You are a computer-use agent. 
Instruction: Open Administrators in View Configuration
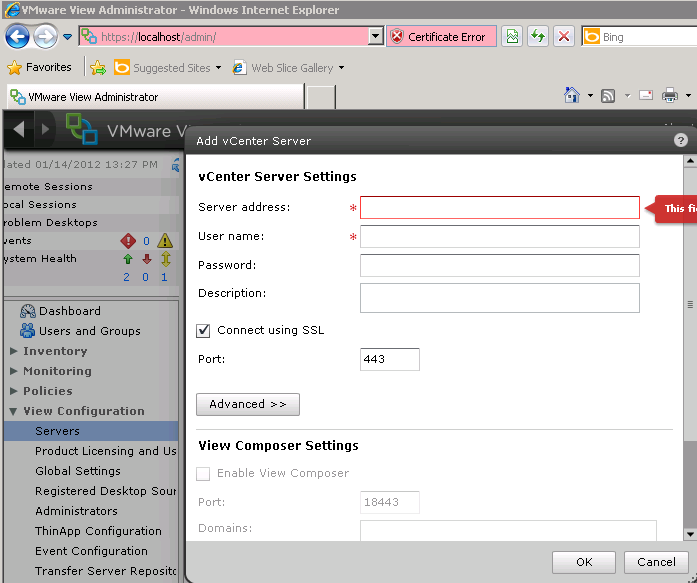[76, 511]
